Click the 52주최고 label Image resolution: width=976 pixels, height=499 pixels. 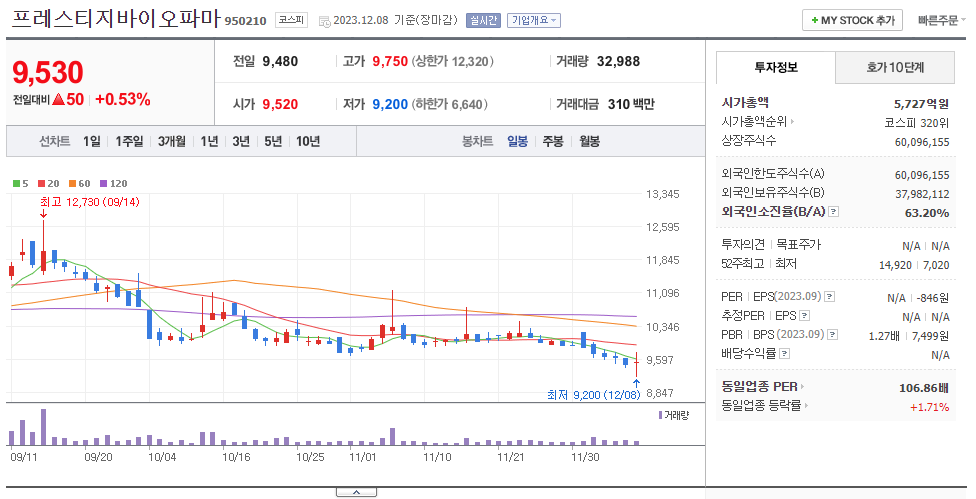pos(743,264)
